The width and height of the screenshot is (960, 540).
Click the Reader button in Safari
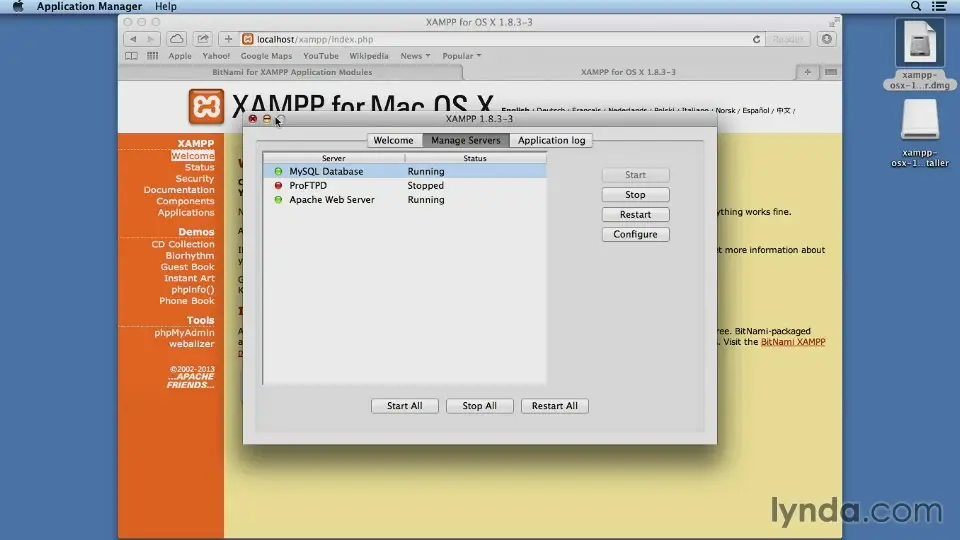click(787, 39)
